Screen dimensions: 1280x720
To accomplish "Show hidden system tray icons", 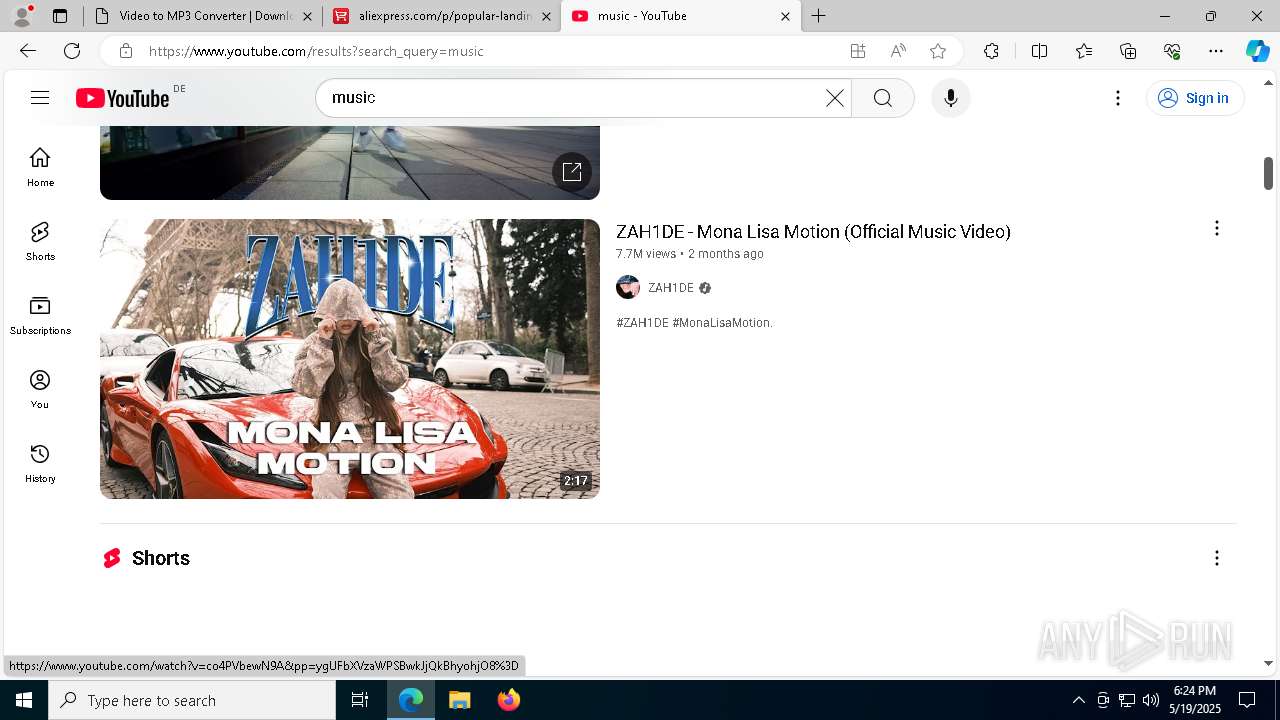I will 1078,700.
